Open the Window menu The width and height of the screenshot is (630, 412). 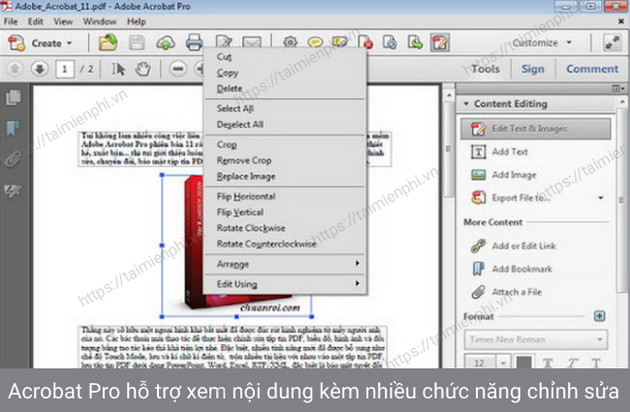pos(100,22)
